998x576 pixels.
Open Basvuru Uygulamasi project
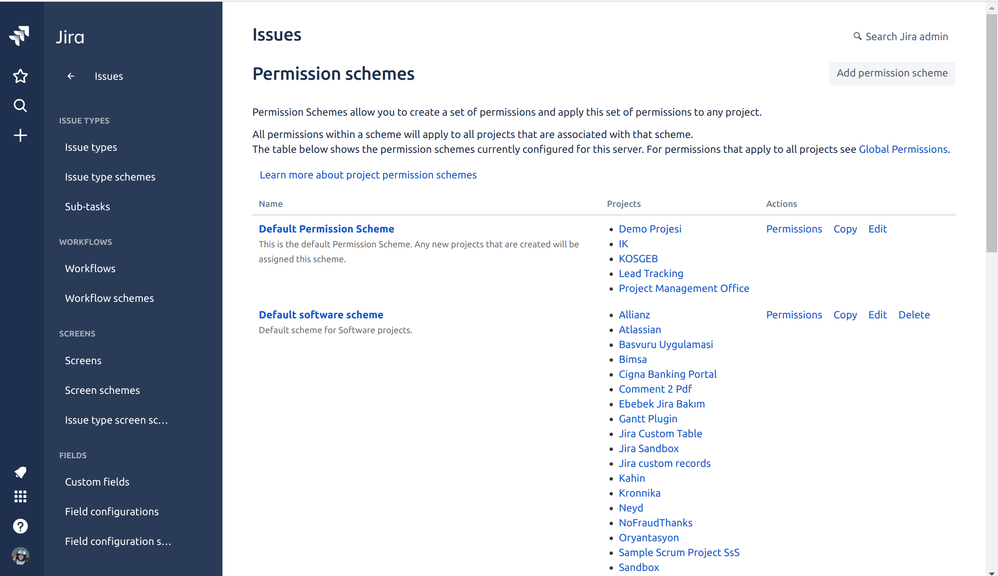[x=666, y=344]
